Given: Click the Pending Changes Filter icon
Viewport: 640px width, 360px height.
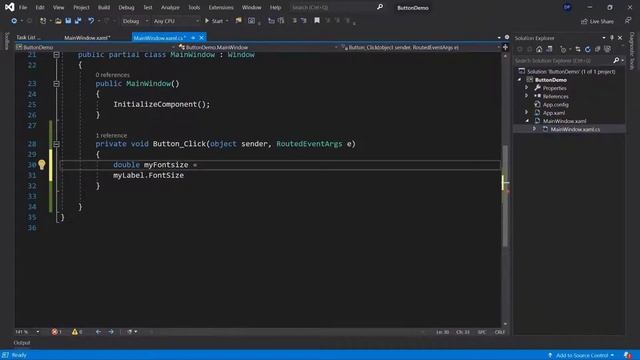Looking at the screenshot, I should pyautogui.click(x=564, y=49).
